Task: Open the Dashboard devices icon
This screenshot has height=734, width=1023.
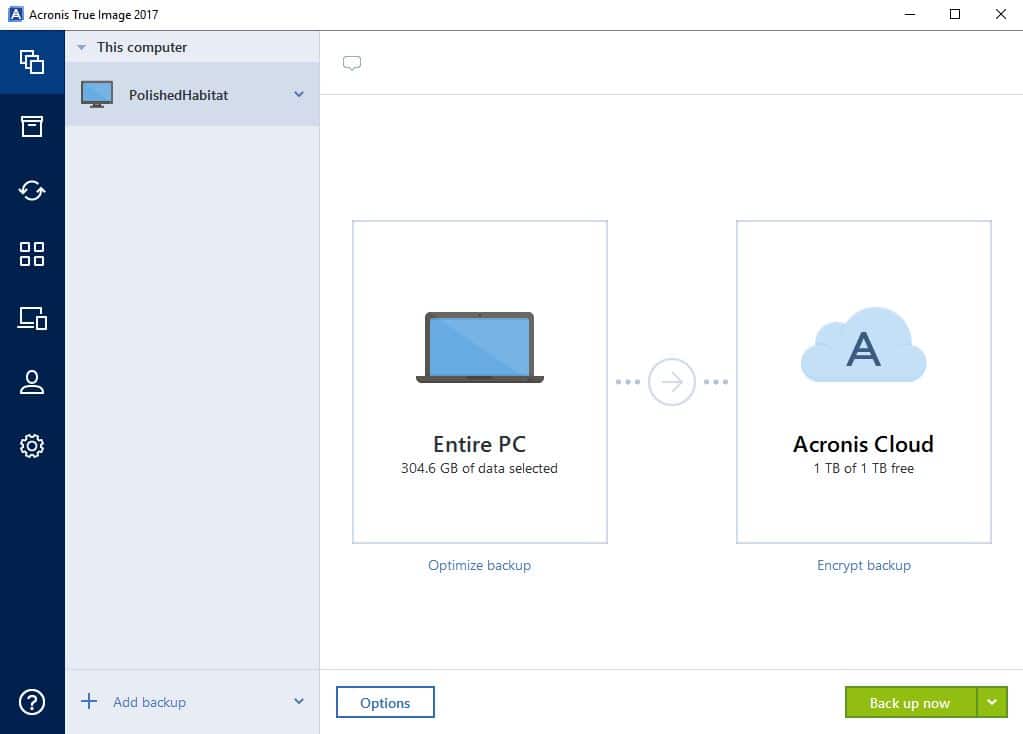Action: click(x=32, y=318)
